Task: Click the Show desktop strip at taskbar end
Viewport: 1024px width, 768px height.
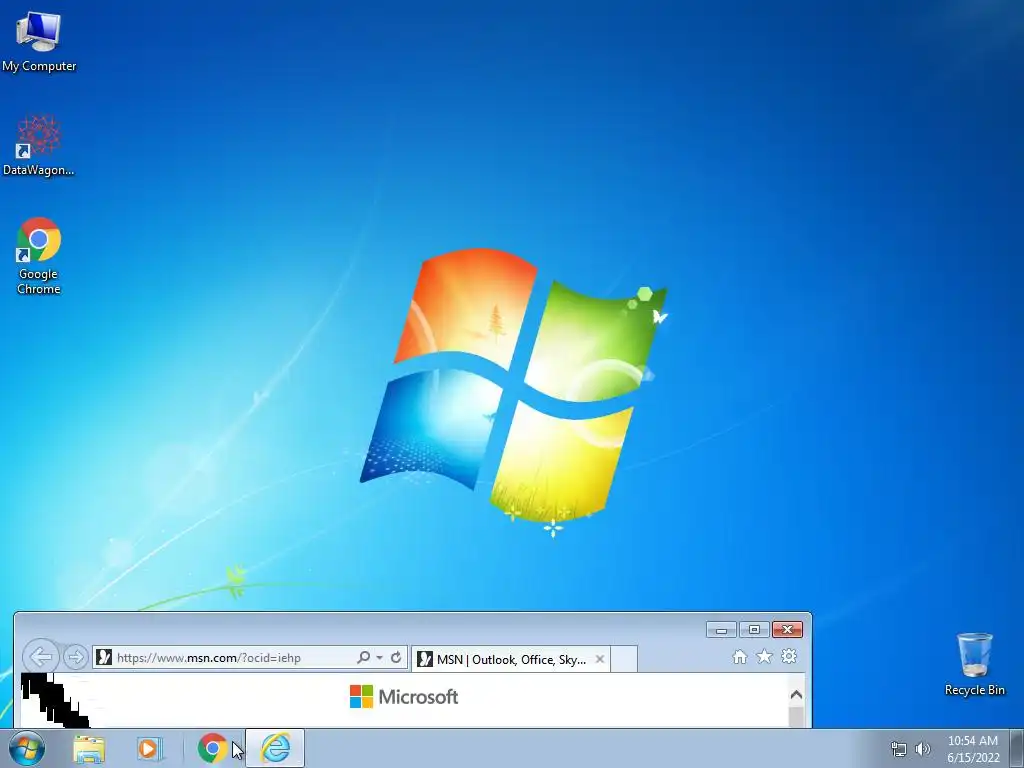Action: click(1017, 748)
